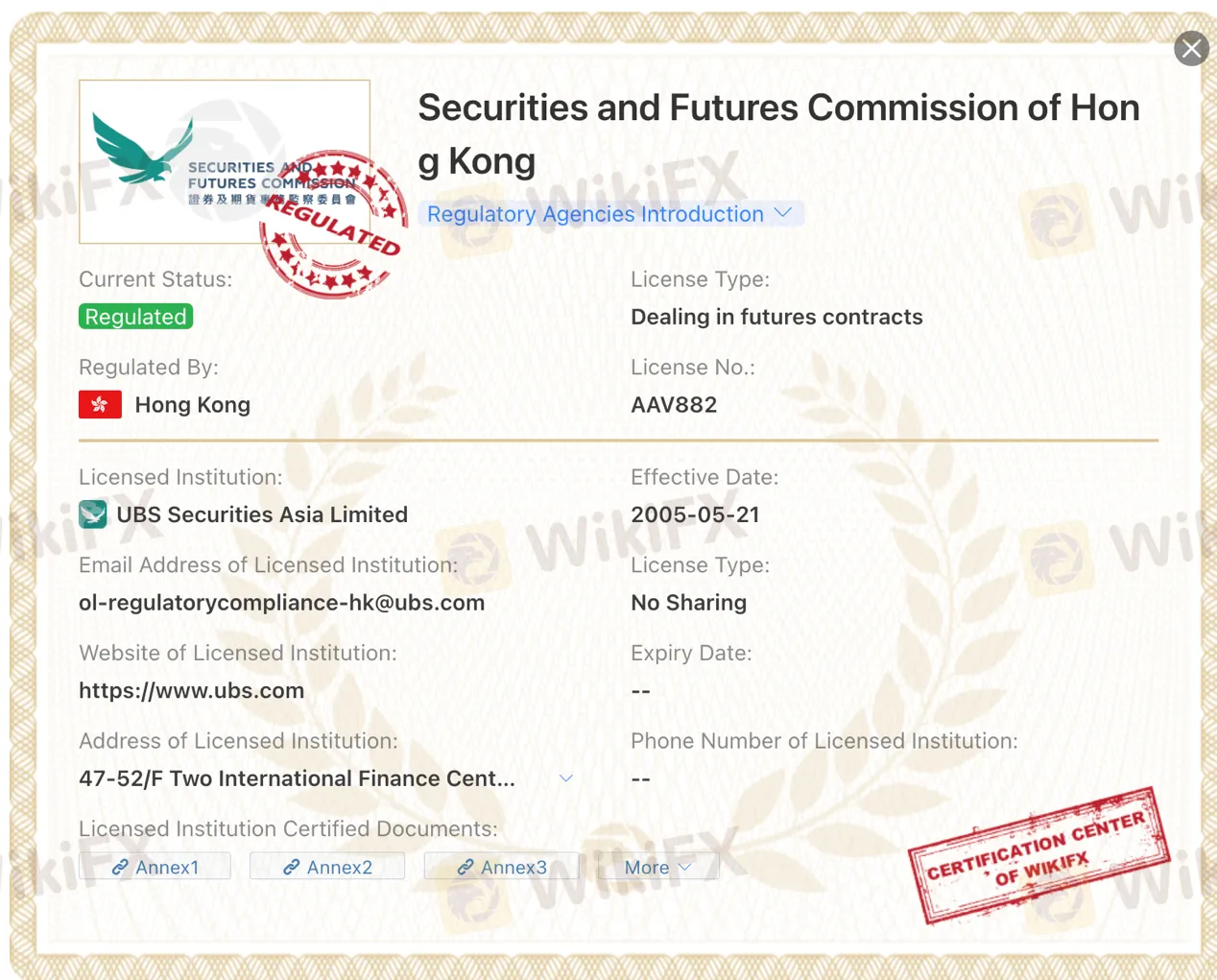Viewport: 1217px width, 980px height.
Task: Click the Annex2 chain link icon
Action: (292, 868)
